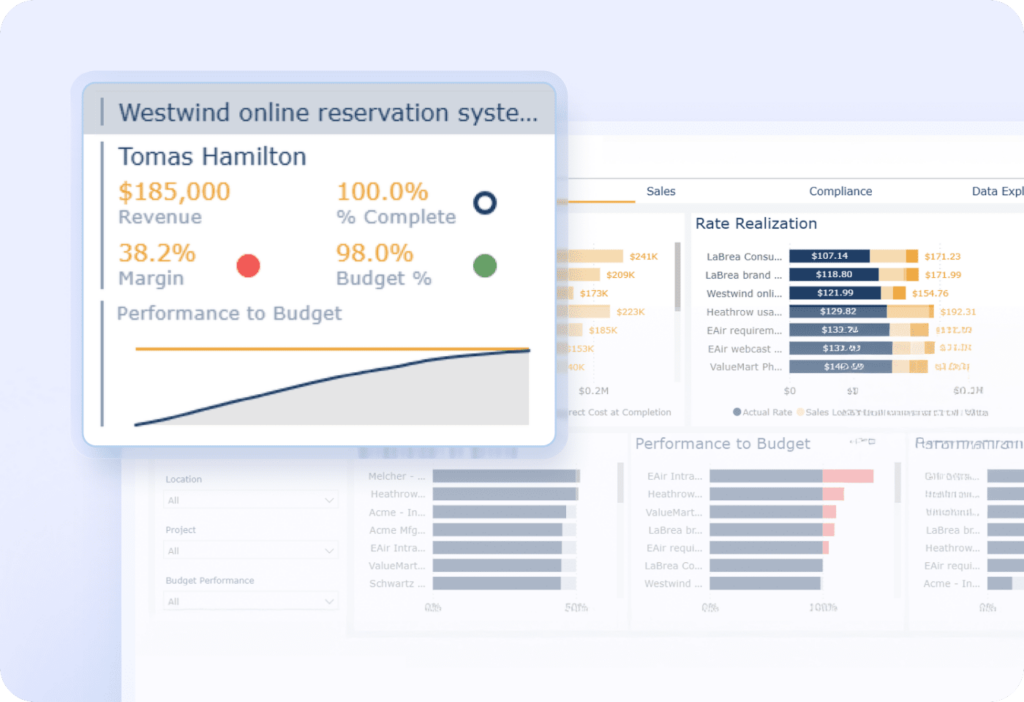1024x702 pixels.
Task: Select the $118.80 LaBrea brand rate bar
Action: pos(833,275)
